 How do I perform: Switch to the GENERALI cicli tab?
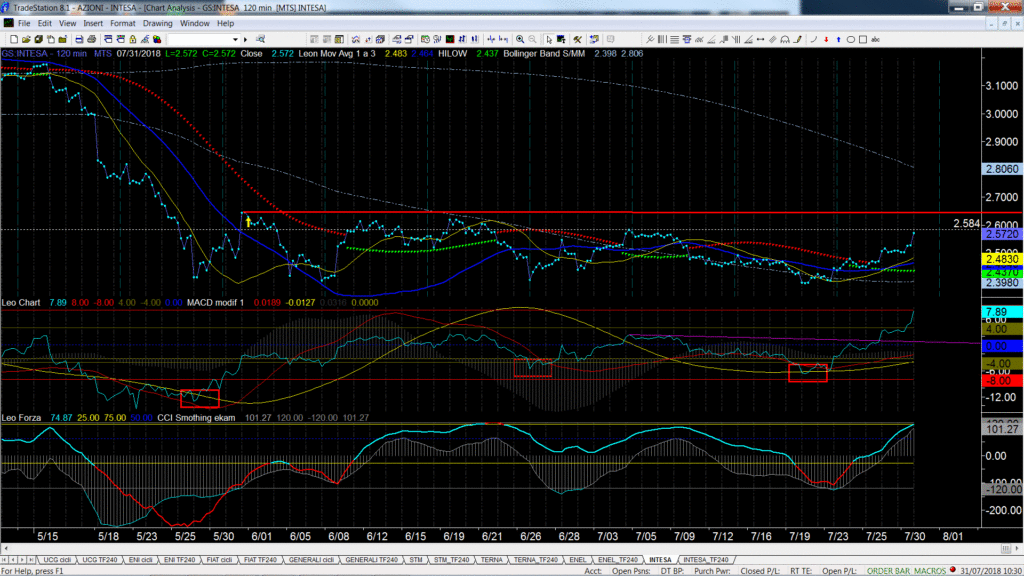point(312,560)
